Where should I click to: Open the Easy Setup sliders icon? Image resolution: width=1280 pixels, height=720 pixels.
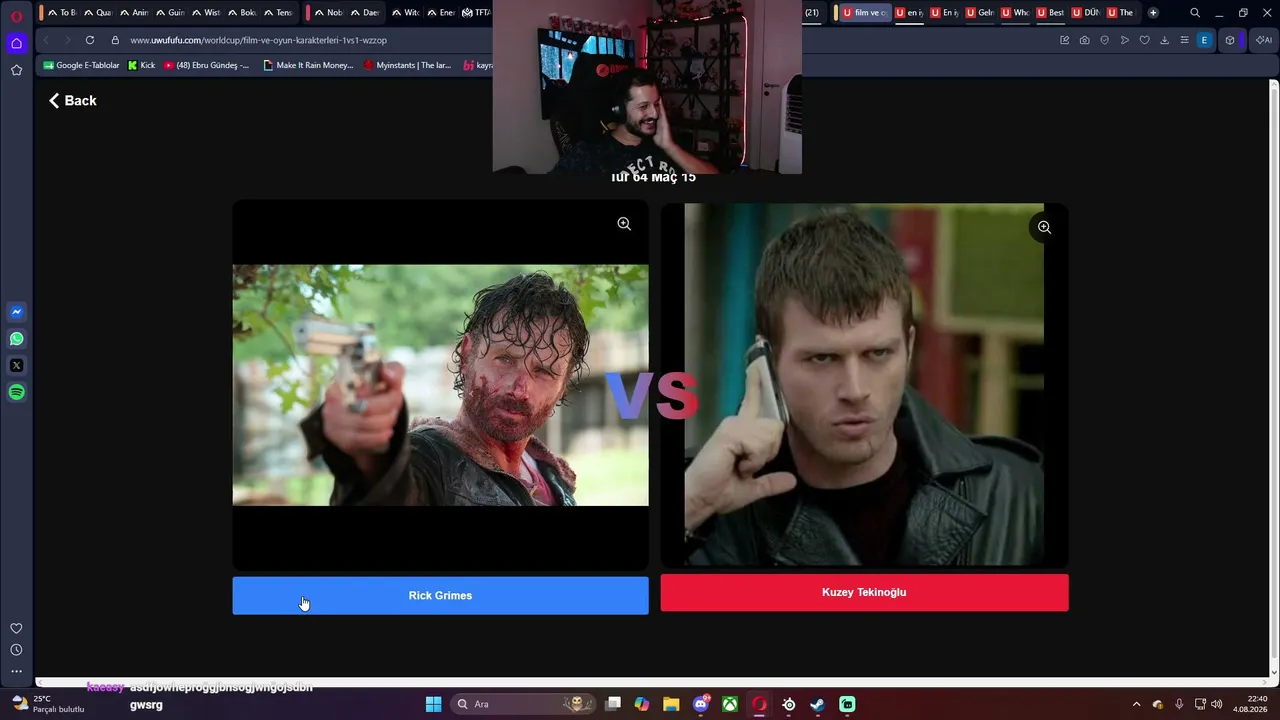pos(1184,40)
